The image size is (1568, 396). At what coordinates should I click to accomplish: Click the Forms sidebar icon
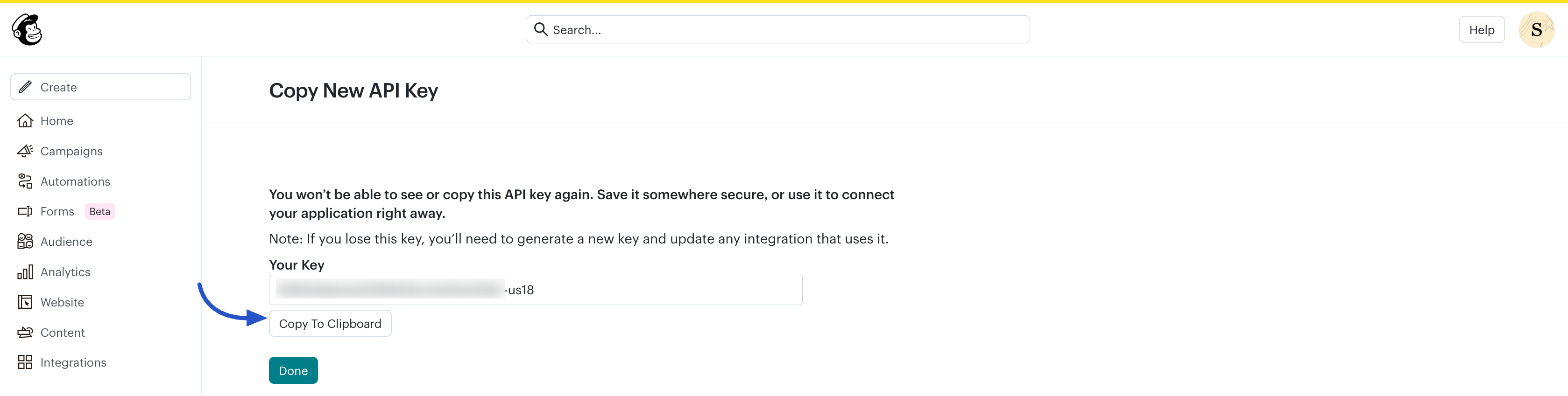pos(25,211)
